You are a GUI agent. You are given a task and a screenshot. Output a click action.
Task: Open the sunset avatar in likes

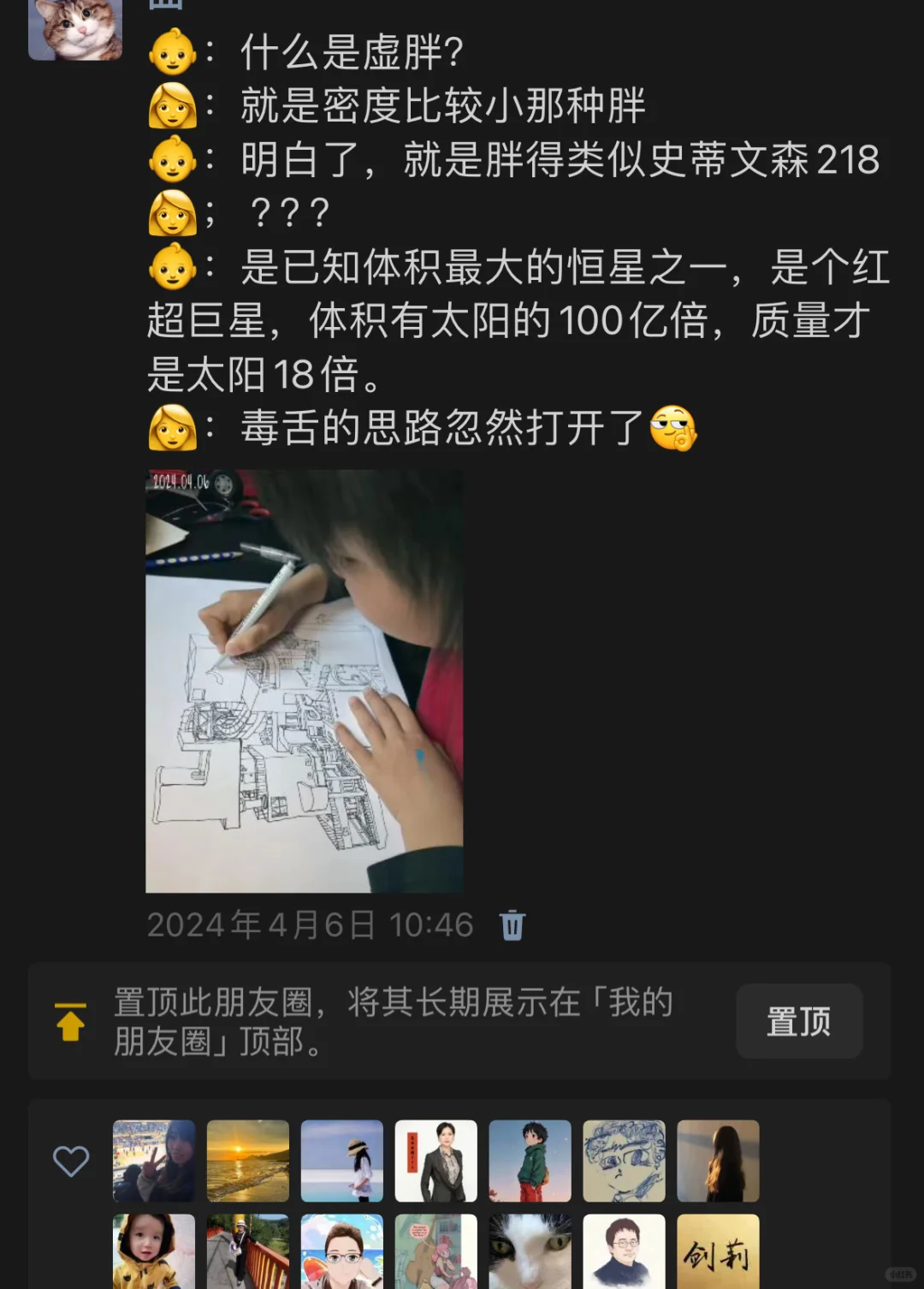248,1161
